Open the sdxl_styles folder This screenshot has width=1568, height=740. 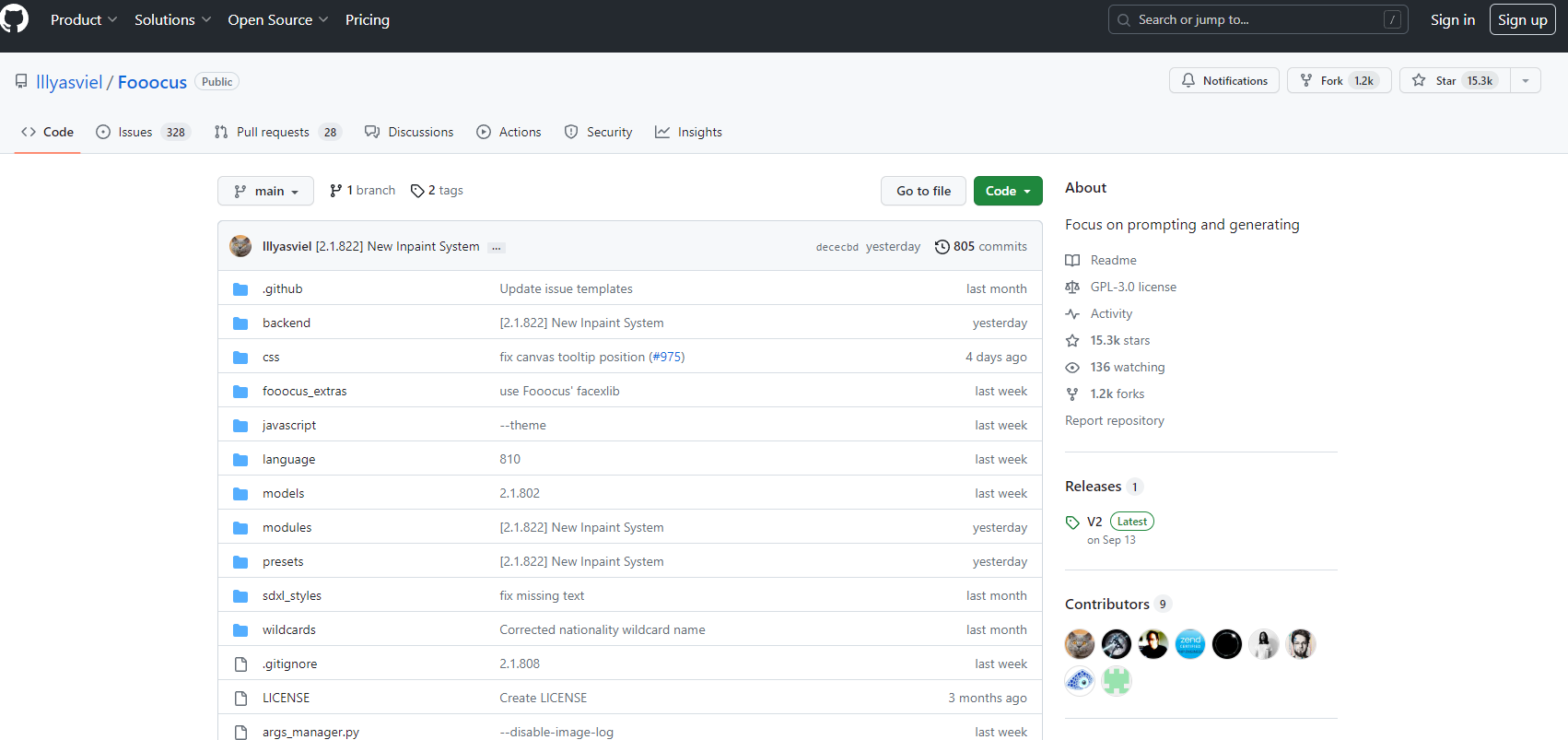coord(292,595)
